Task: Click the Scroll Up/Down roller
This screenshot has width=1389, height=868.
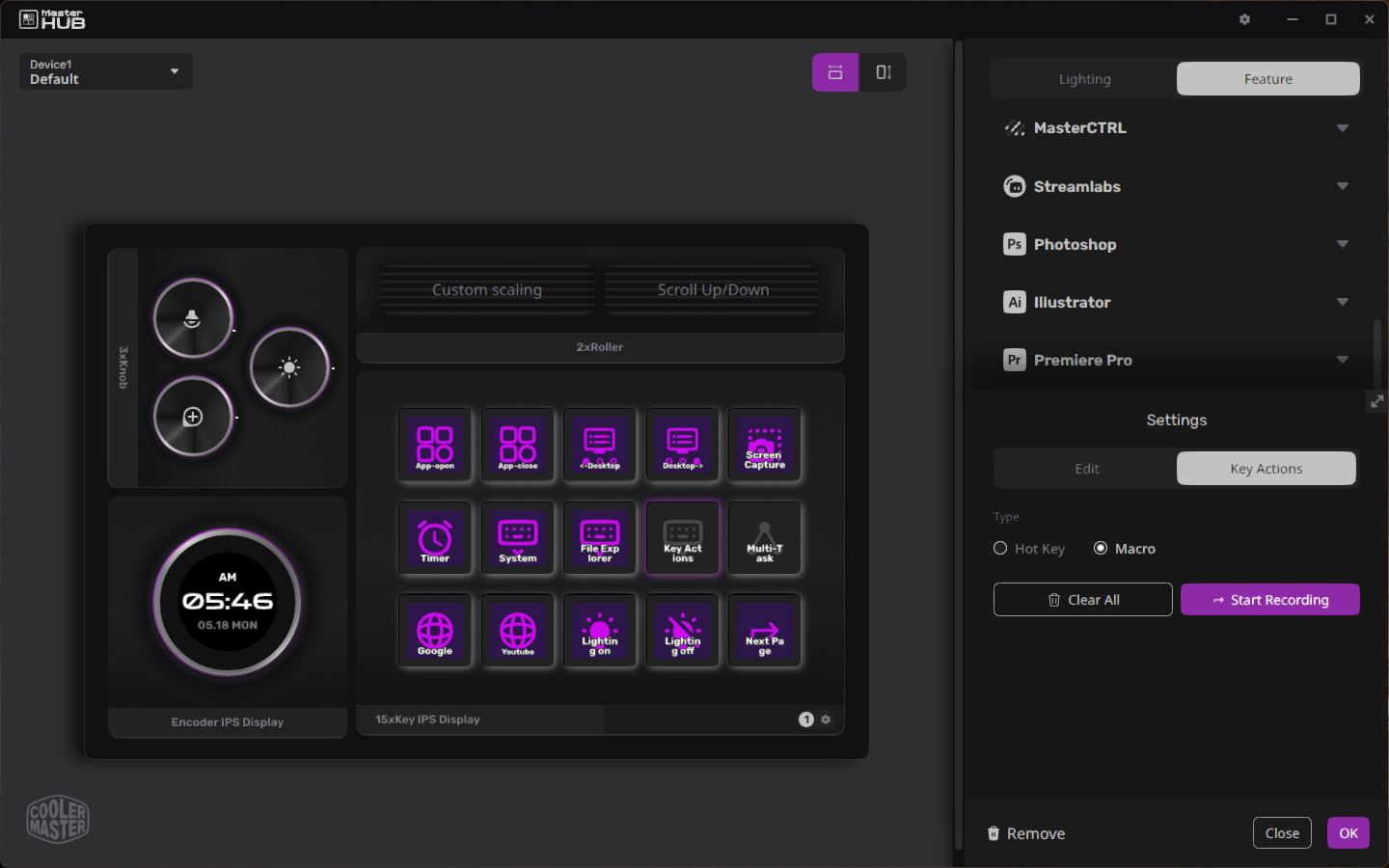Action: (713, 290)
